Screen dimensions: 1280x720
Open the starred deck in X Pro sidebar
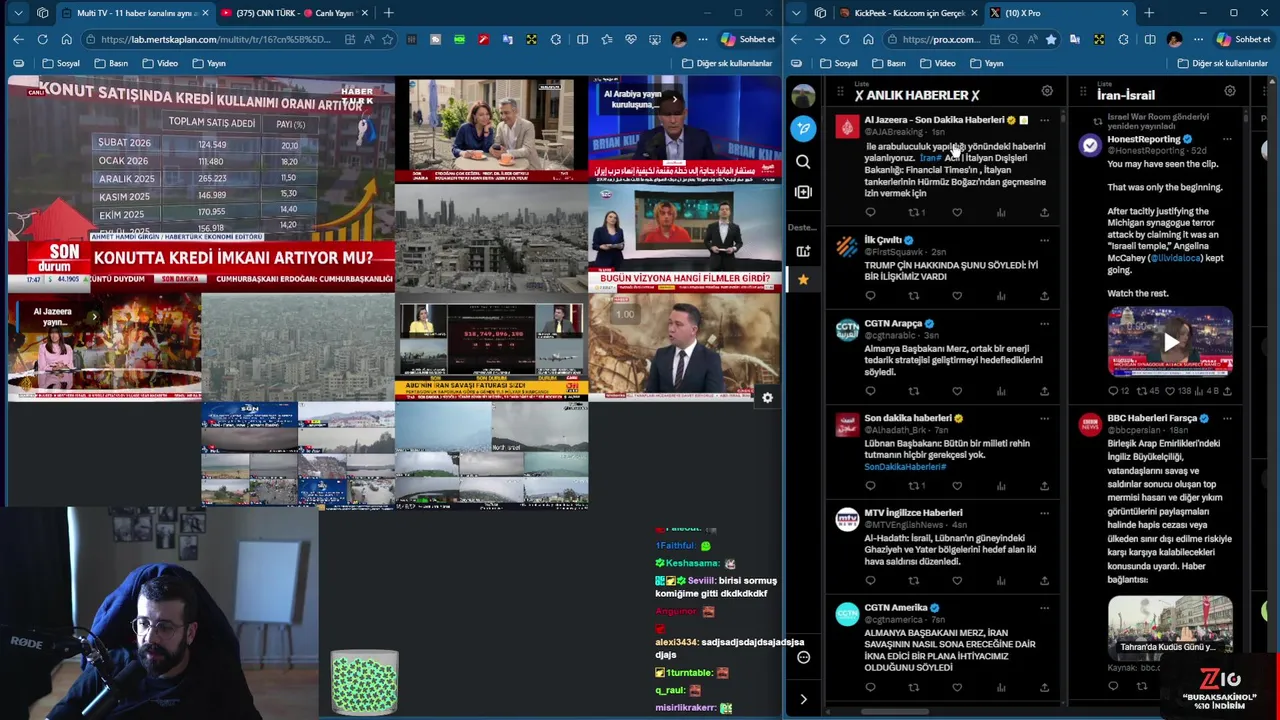pos(803,280)
